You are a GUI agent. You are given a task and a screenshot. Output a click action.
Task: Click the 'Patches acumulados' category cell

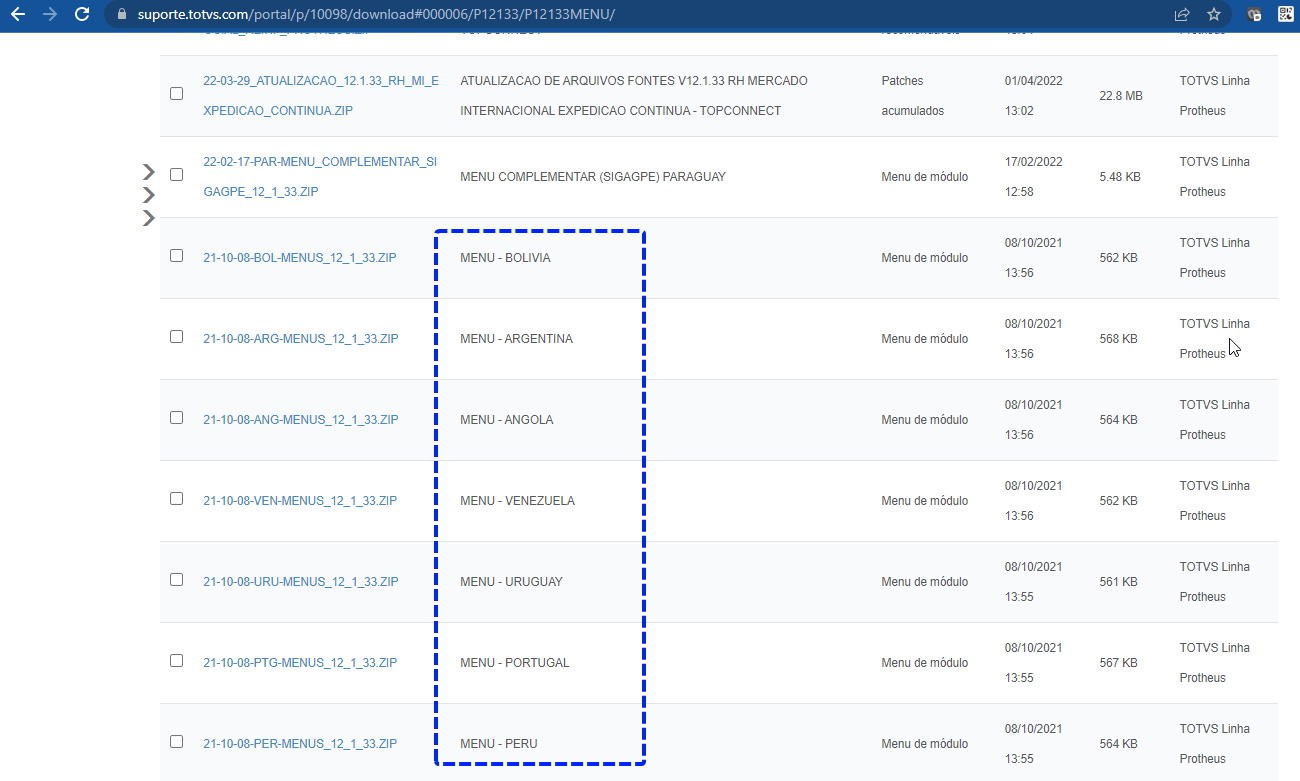(913, 96)
